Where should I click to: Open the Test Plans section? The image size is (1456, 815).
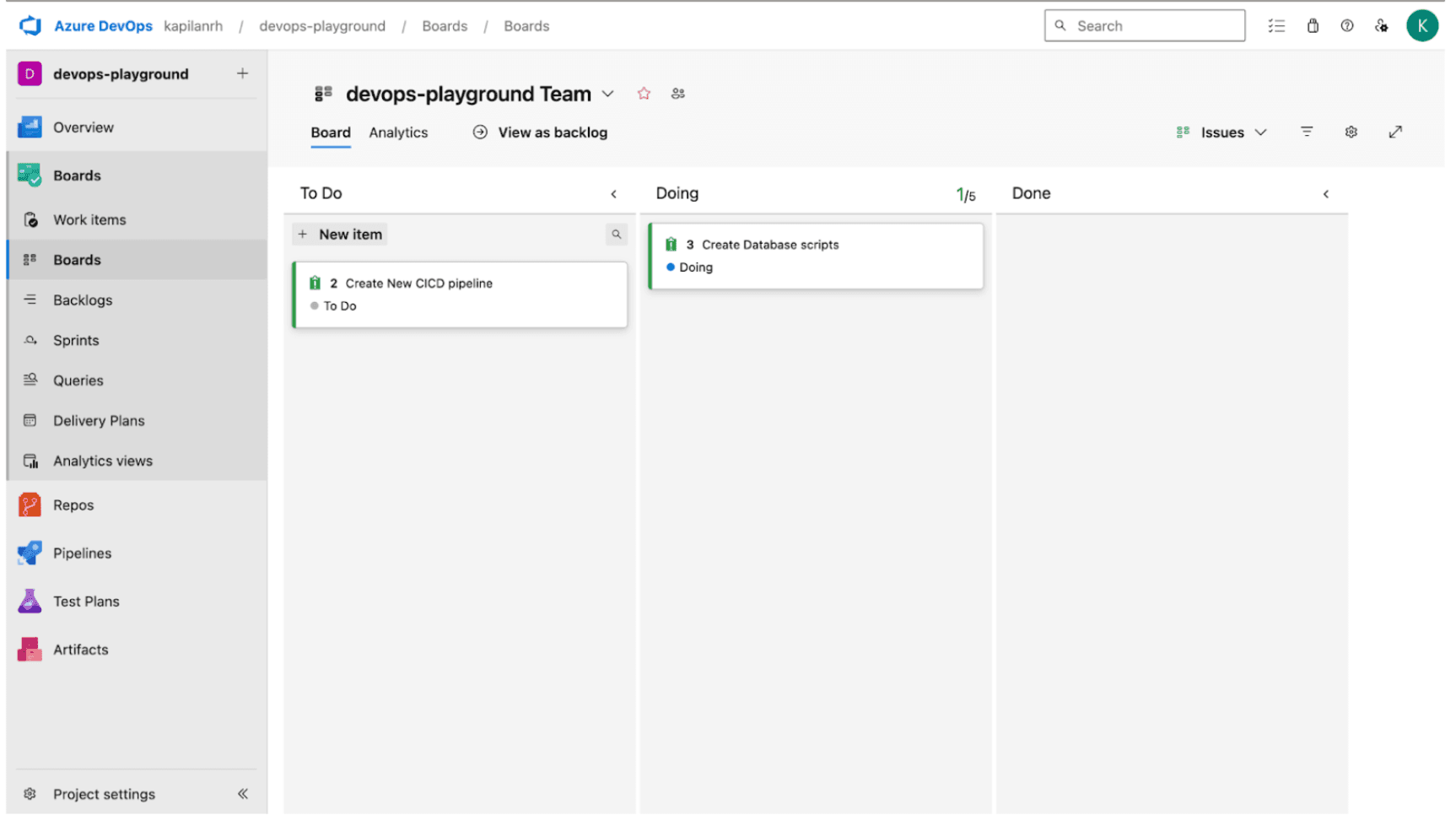86,601
